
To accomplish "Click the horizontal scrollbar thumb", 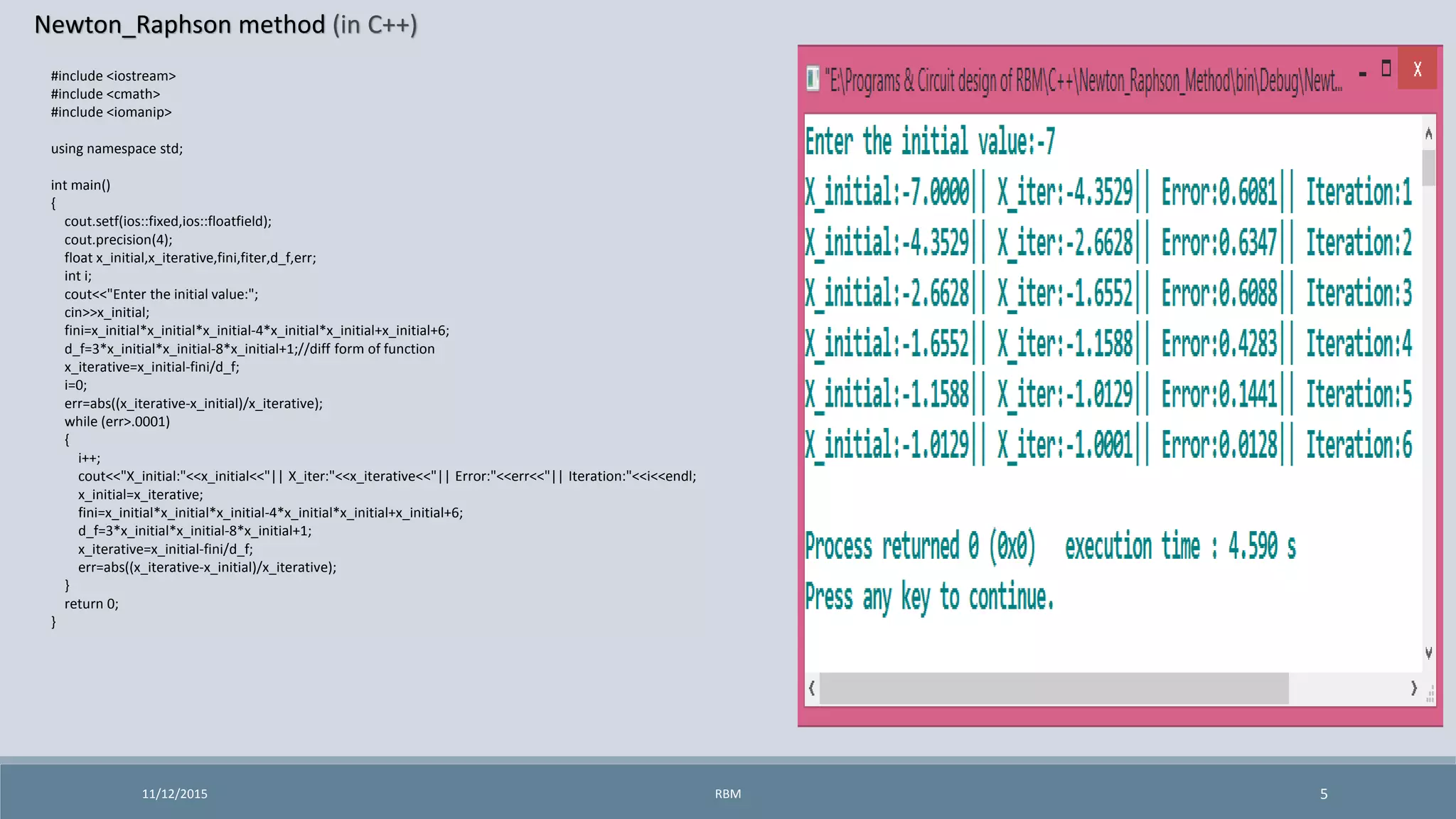I will (1054, 688).
